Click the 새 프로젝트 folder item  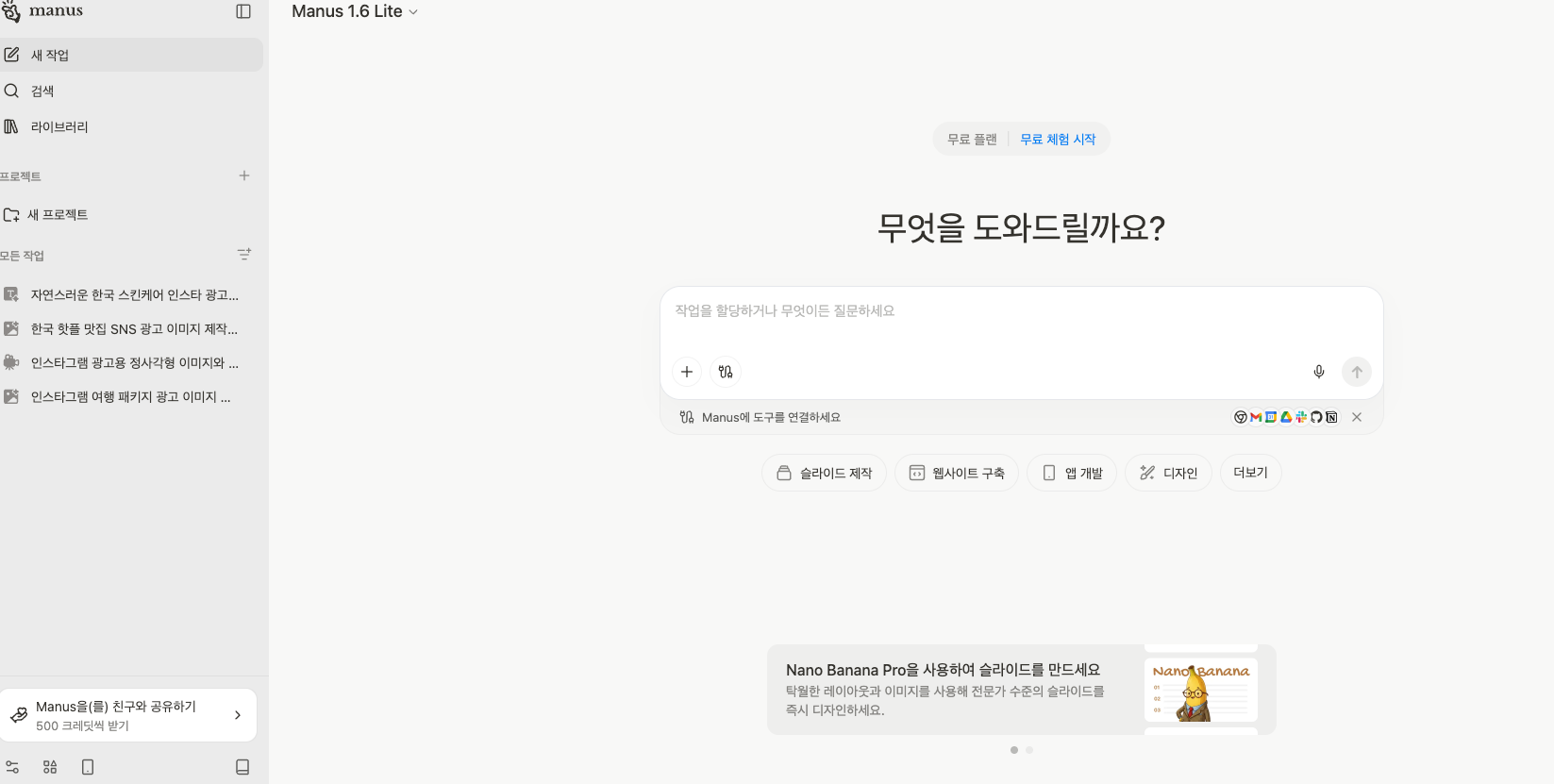pyautogui.click(x=57, y=215)
